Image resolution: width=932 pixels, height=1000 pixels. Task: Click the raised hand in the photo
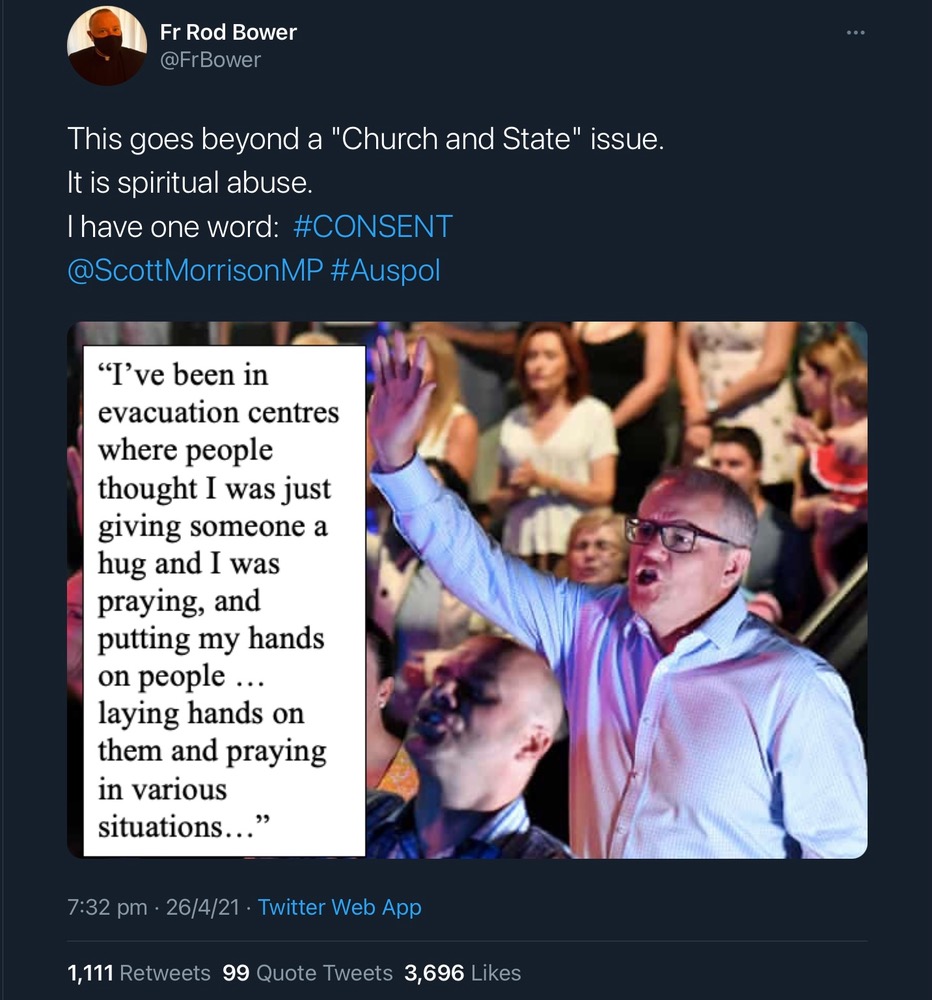[401, 395]
